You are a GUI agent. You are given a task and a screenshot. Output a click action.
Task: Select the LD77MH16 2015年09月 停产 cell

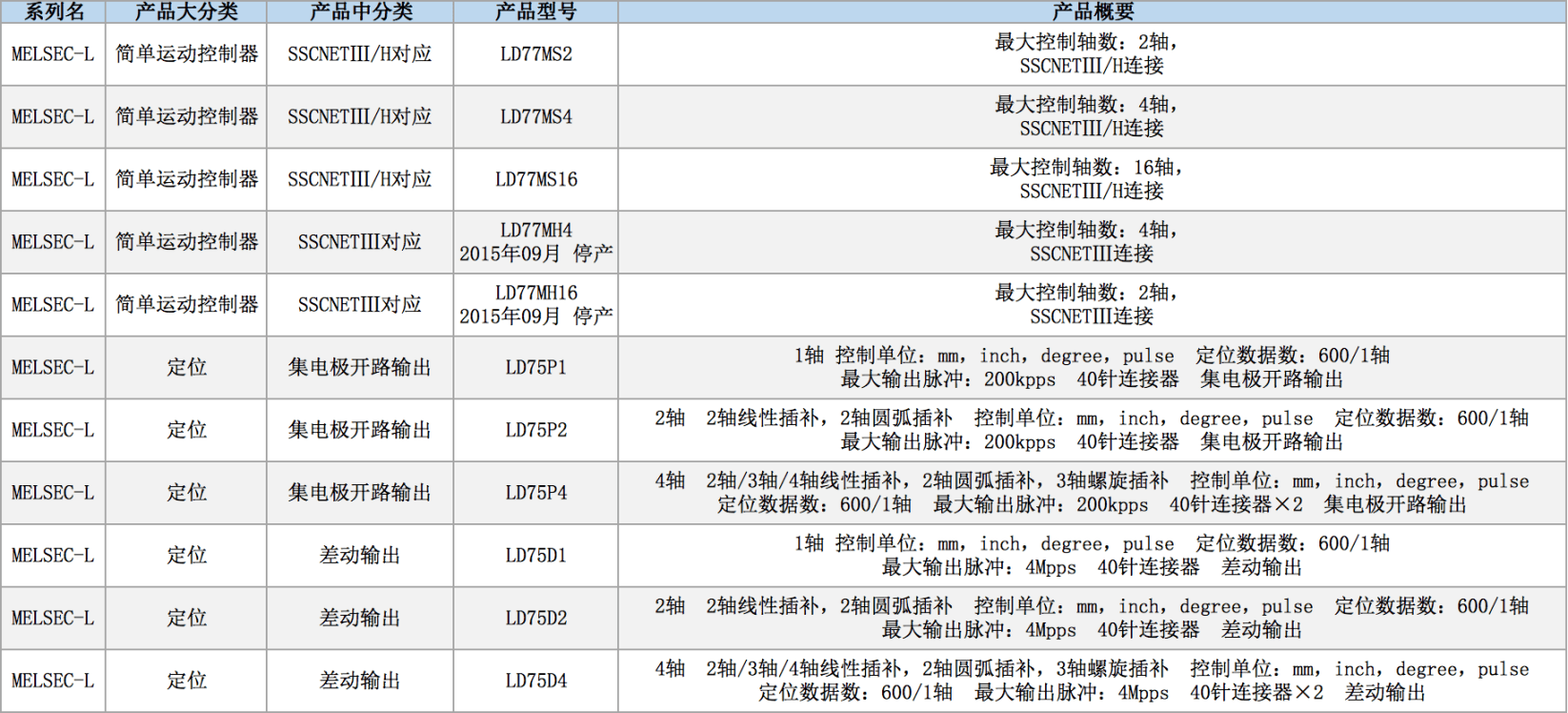coord(536,305)
